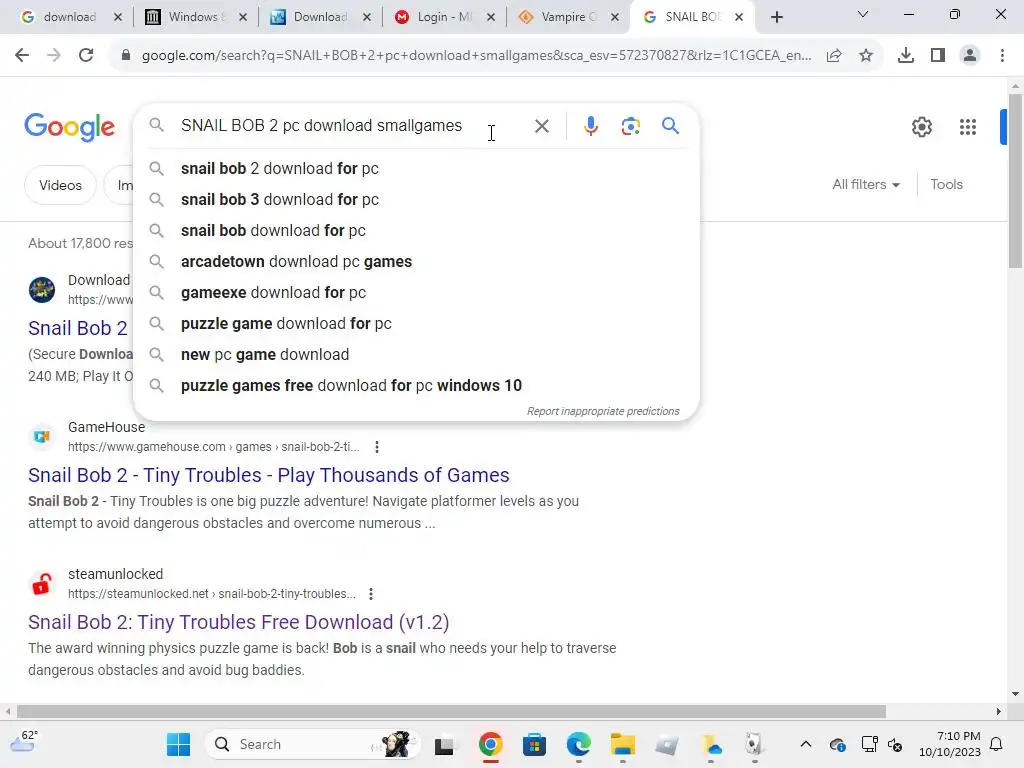Open Chrome three-dot menu
1024x768 pixels.
coord(1002,56)
